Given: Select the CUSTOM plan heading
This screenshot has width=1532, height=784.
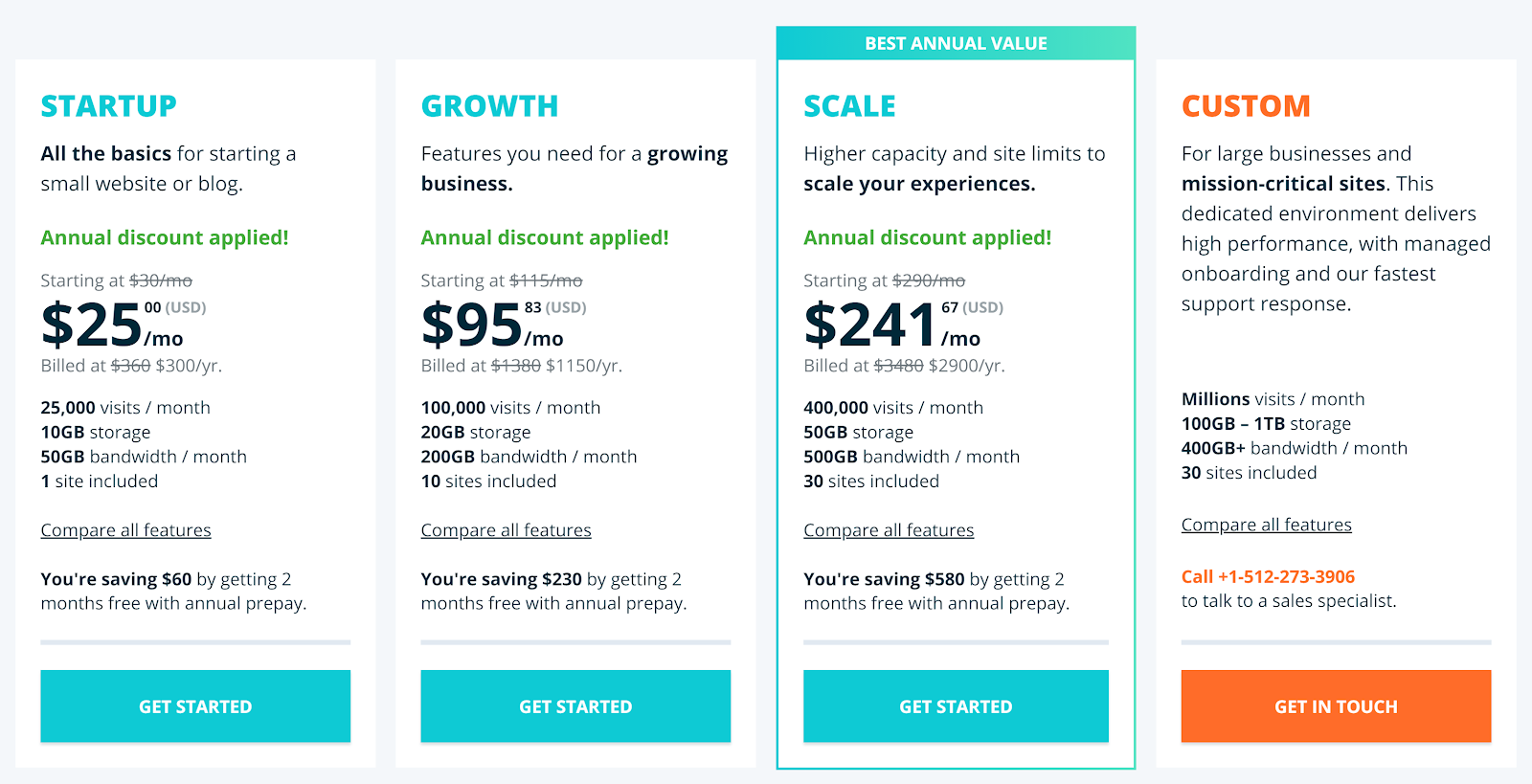Looking at the screenshot, I should pyautogui.click(x=1246, y=106).
